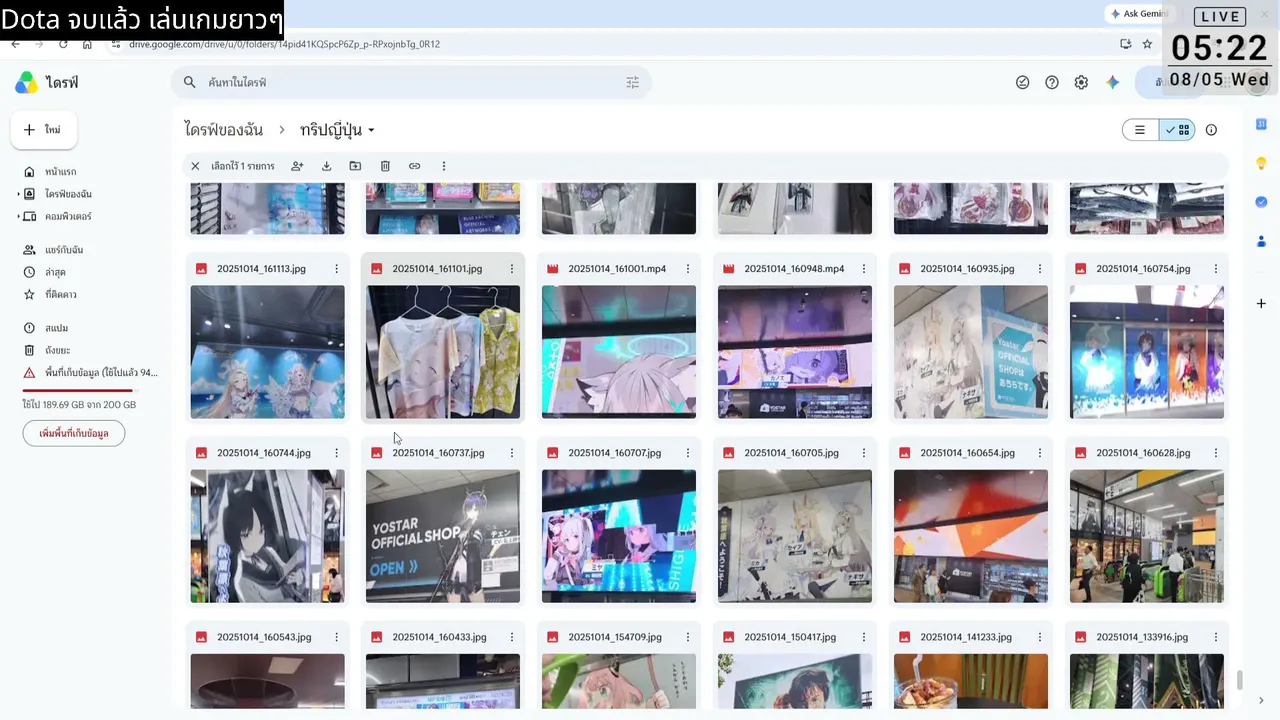Click the ใหม่ new button
The image size is (1280, 720).
pyautogui.click(x=44, y=130)
